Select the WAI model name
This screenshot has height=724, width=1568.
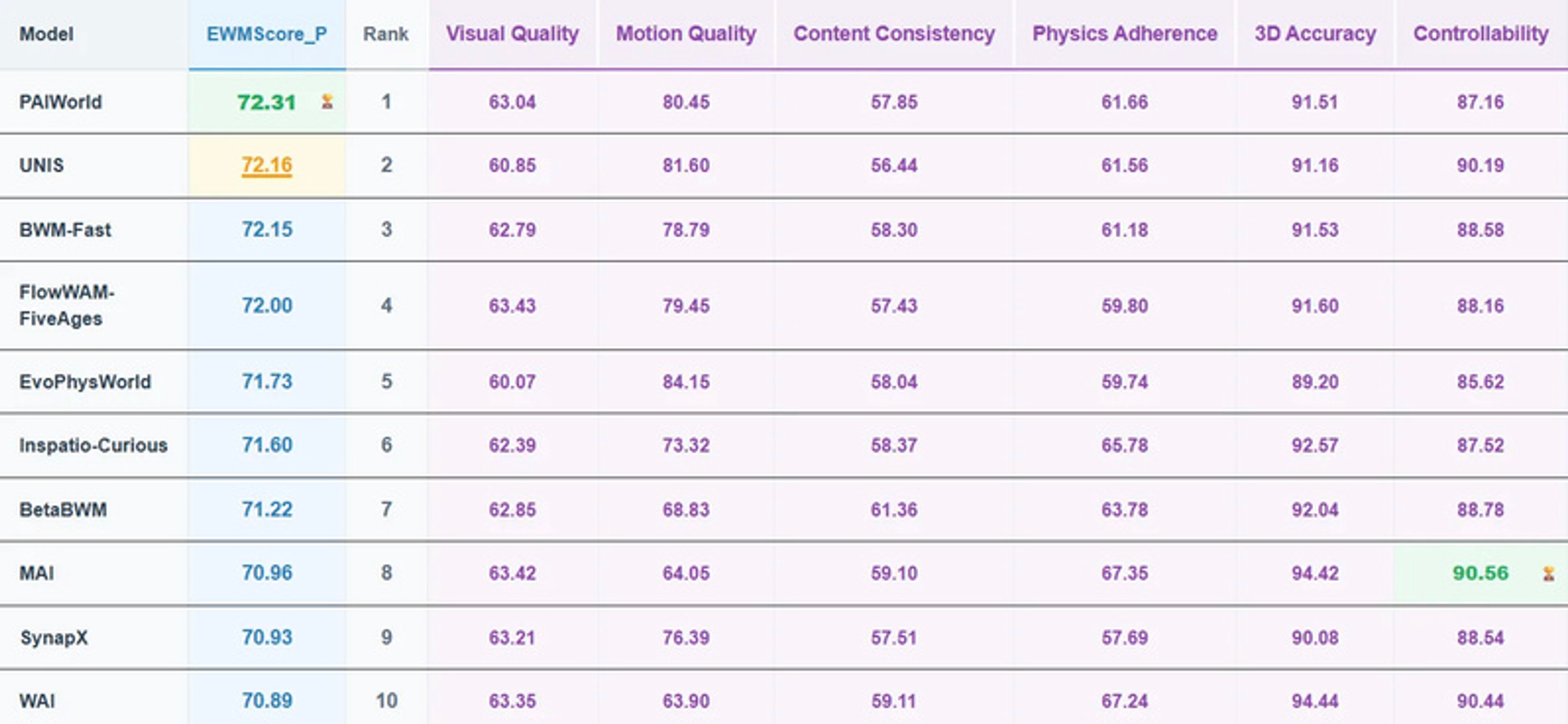(36, 701)
